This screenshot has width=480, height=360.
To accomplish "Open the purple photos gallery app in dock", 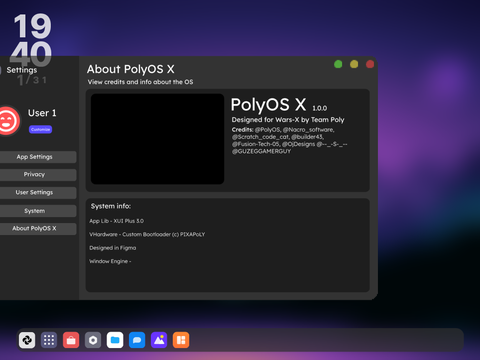I will [159, 340].
